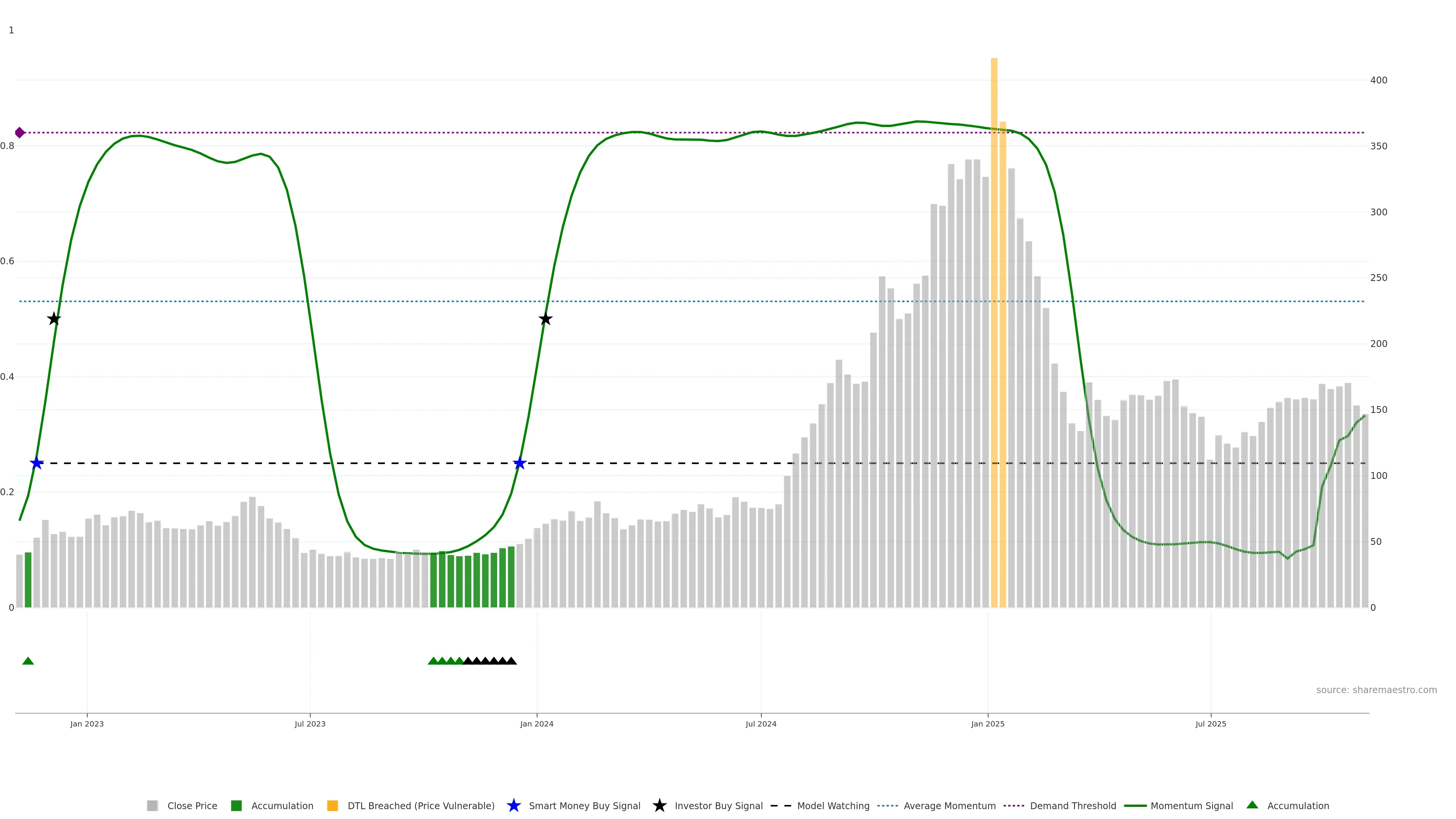This screenshot has height=819, width=1456.
Task: Click the lone green triangle at bottom left
Action: (x=28, y=661)
